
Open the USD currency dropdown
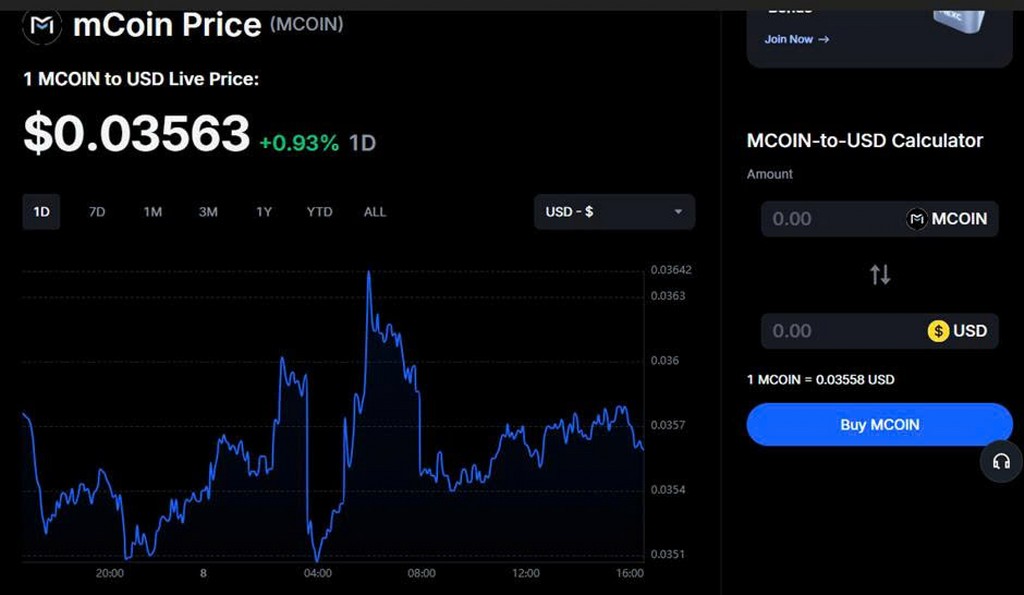click(613, 212)
